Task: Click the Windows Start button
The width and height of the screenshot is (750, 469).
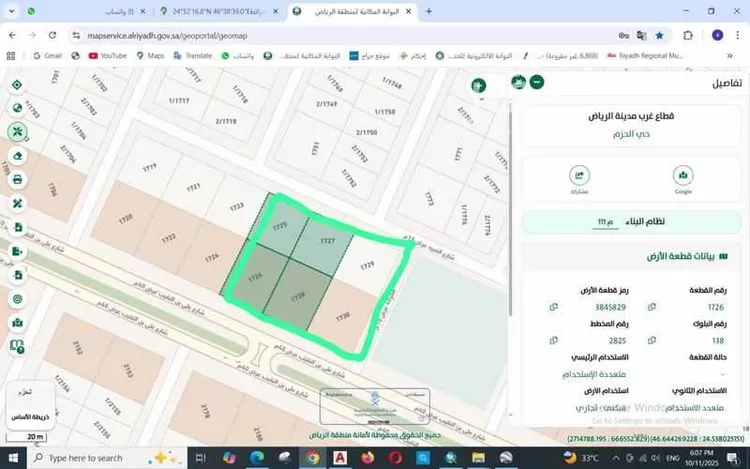Action: 13,458
